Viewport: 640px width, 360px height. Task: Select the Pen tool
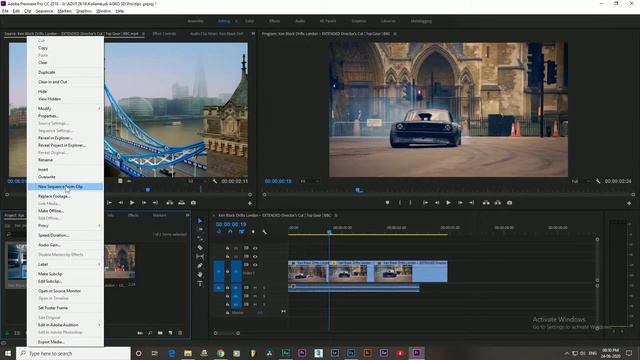click(x=200, y=265)
